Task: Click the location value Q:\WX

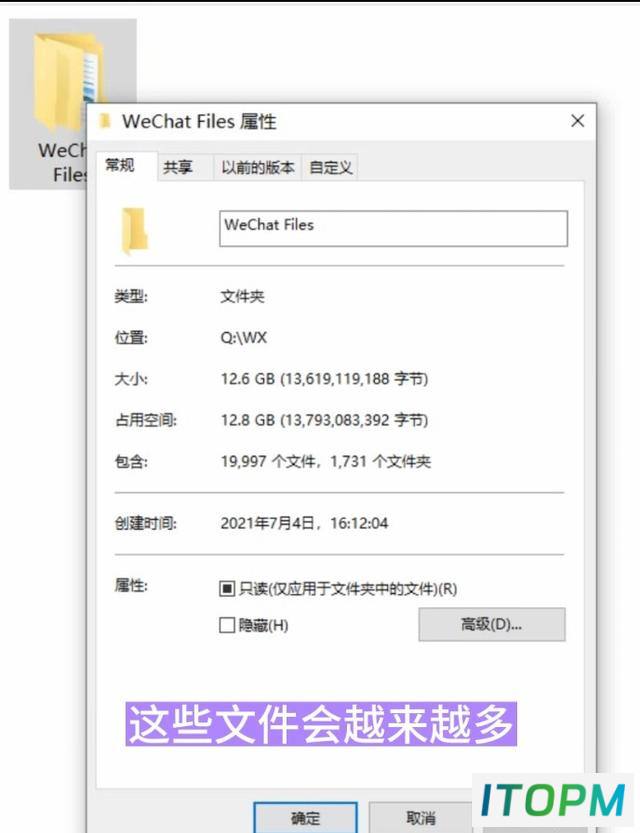Action: [244, 337]
